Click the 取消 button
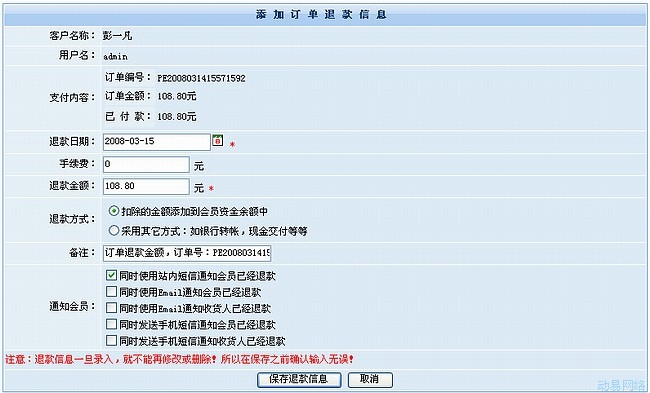This screenshot has width=650, height=393. (x=370, y=379)
